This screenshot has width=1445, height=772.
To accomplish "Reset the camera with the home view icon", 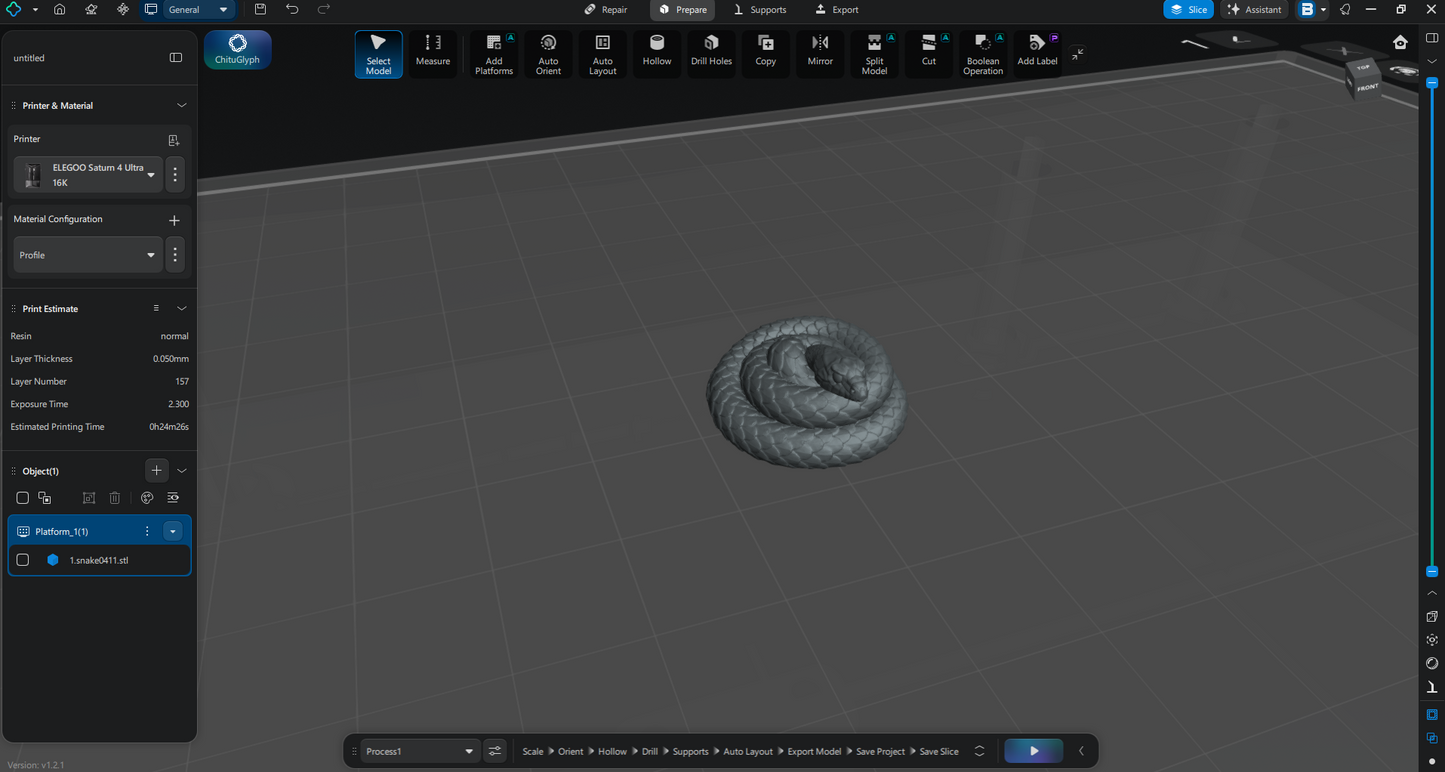I will (x=1400, y=42).
